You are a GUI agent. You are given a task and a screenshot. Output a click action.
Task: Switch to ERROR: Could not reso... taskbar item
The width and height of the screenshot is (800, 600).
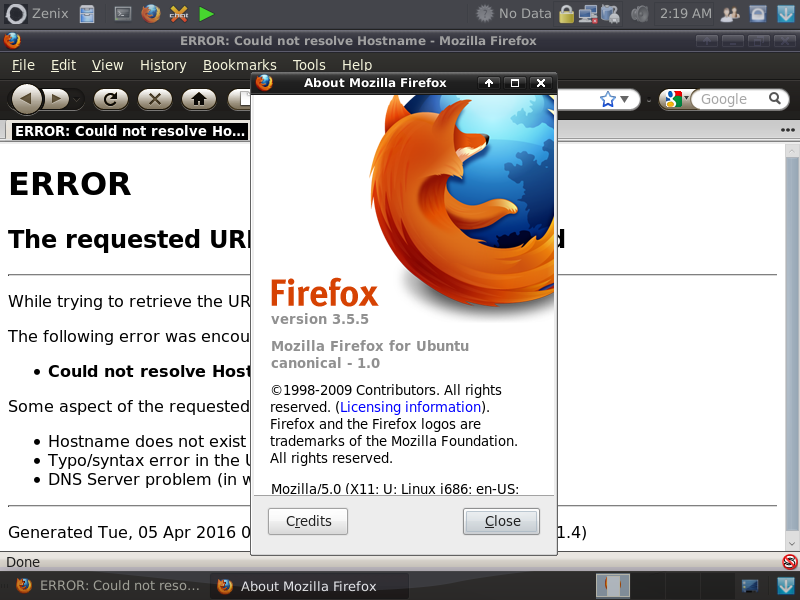[108, 586]
